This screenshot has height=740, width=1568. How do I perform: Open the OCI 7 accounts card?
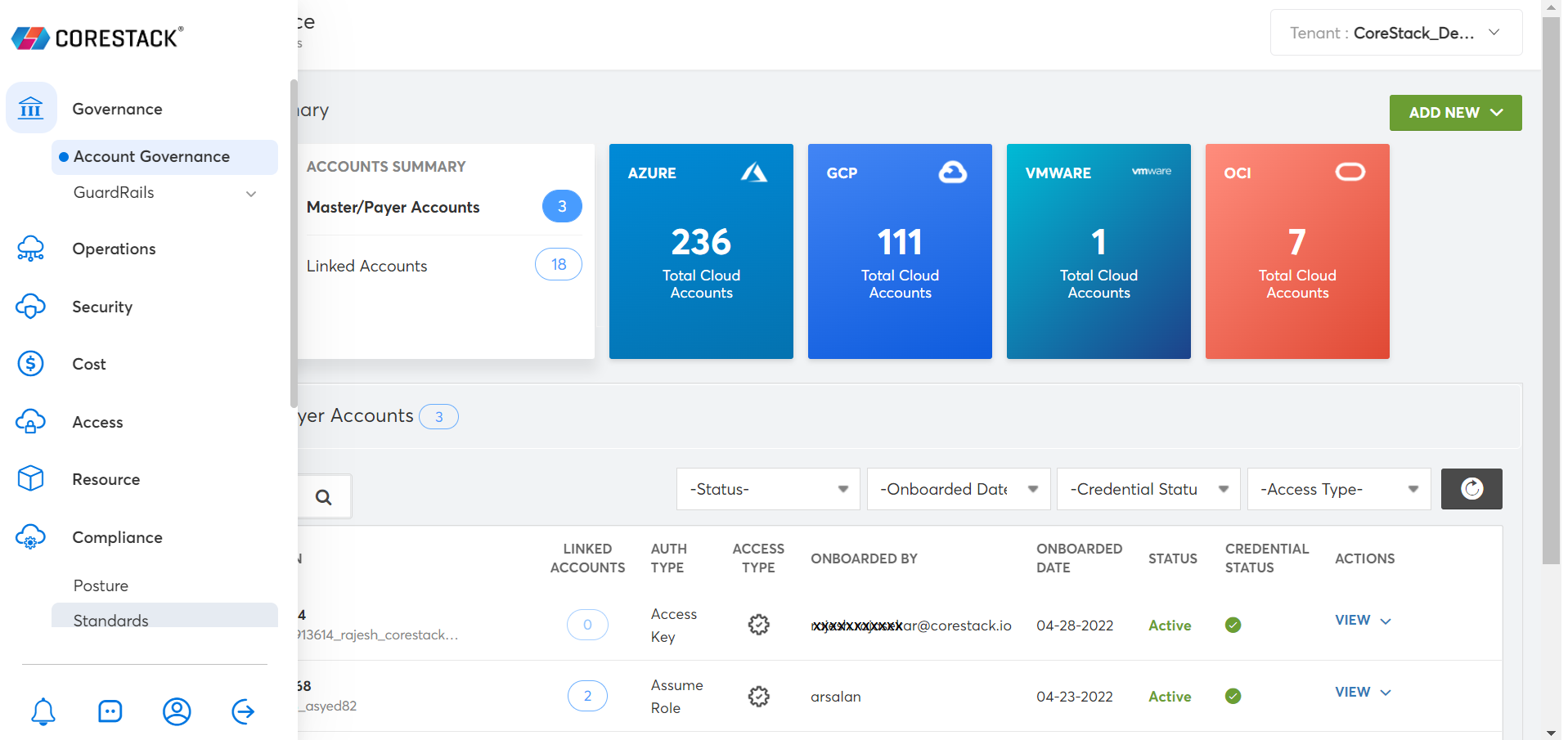tap(1297, 251)
